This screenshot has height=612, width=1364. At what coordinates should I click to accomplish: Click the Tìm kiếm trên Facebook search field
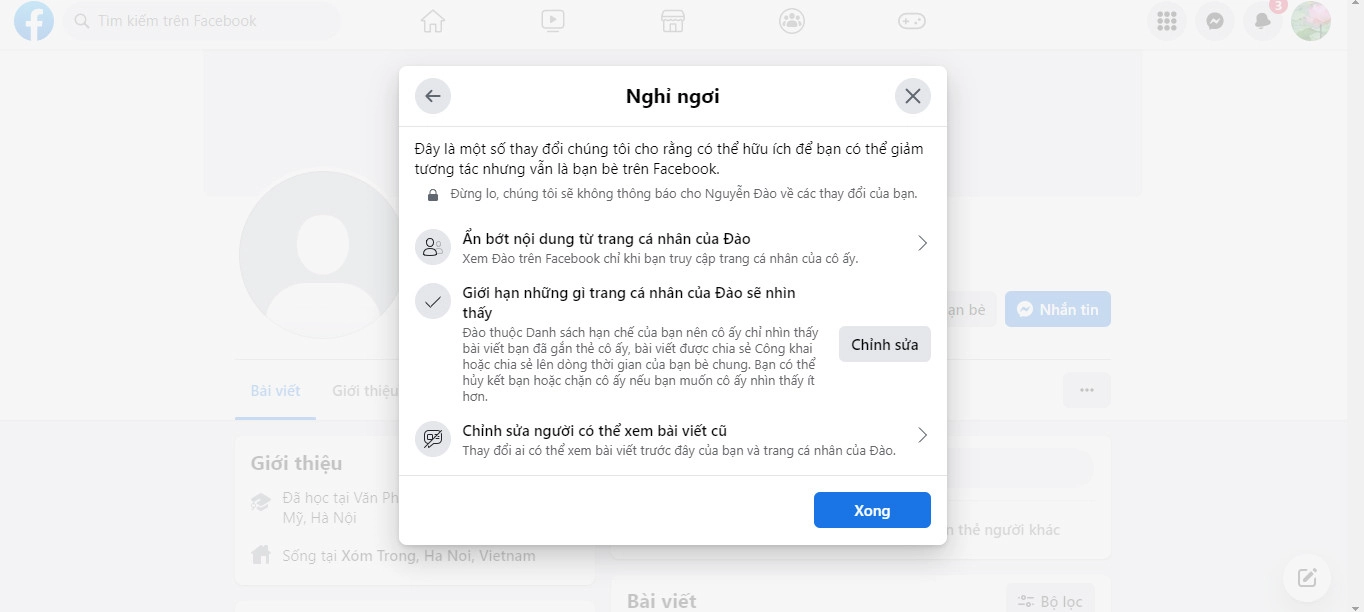point(202,21)
